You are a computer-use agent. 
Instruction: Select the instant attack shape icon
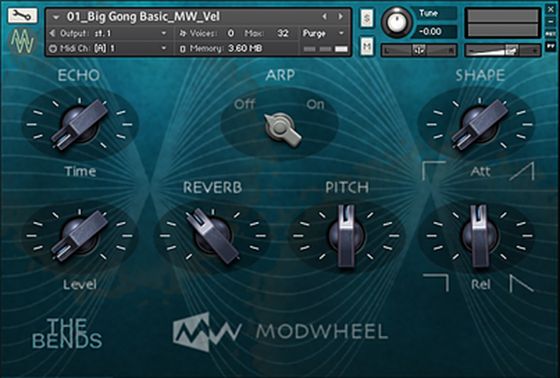[434, 171]
